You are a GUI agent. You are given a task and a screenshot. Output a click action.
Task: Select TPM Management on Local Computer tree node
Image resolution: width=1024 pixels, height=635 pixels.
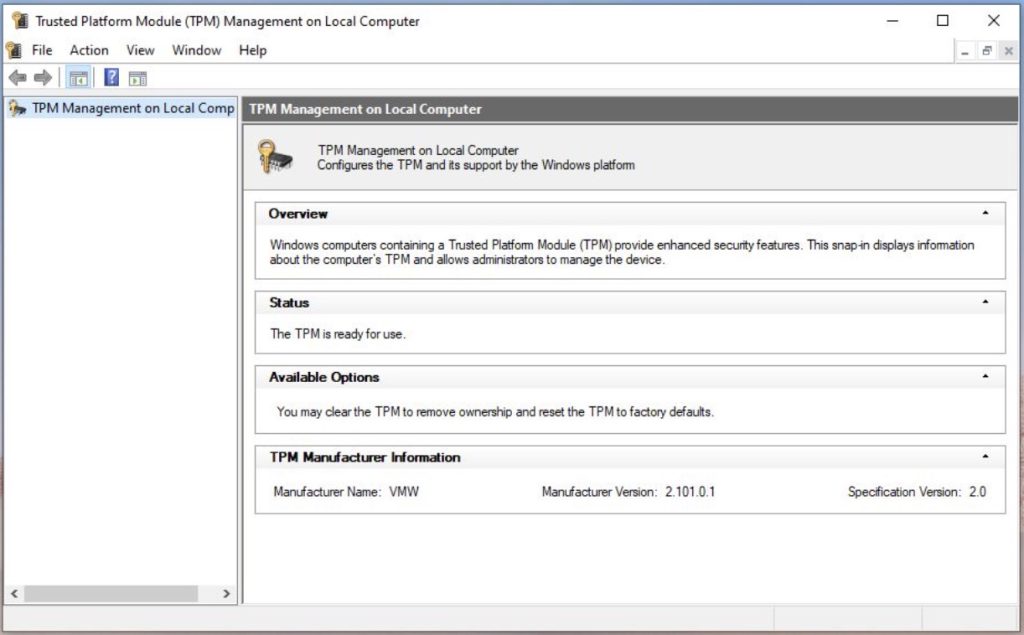[x=132, y=108]
